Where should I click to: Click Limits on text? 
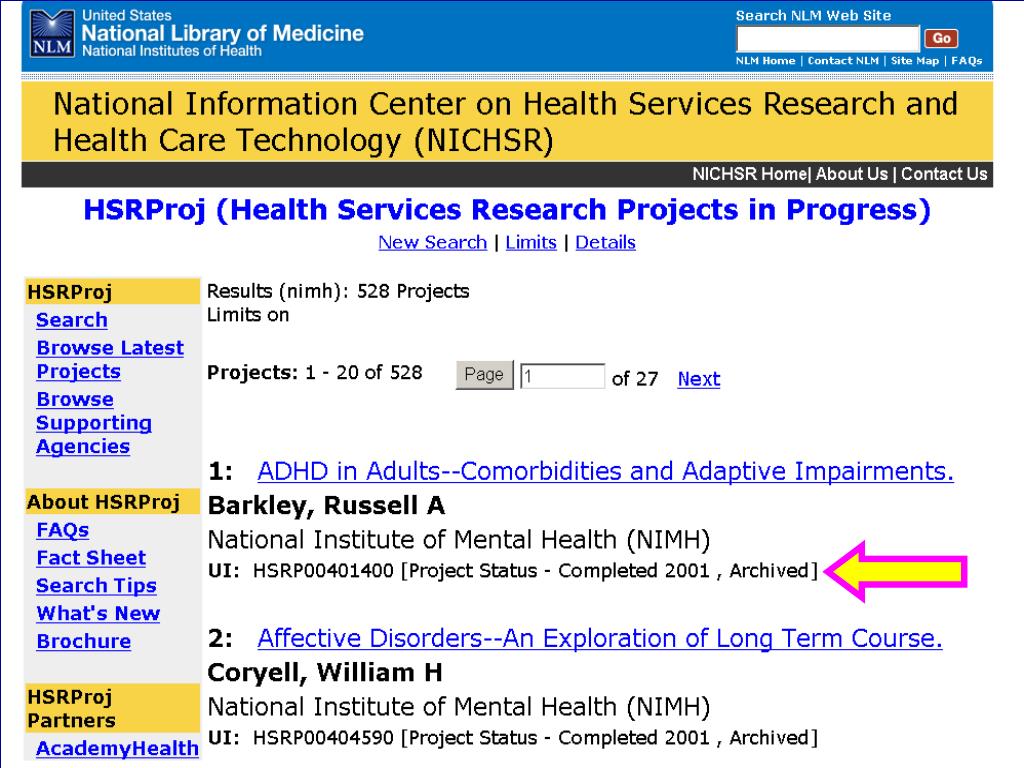click(x=248, y=315)
